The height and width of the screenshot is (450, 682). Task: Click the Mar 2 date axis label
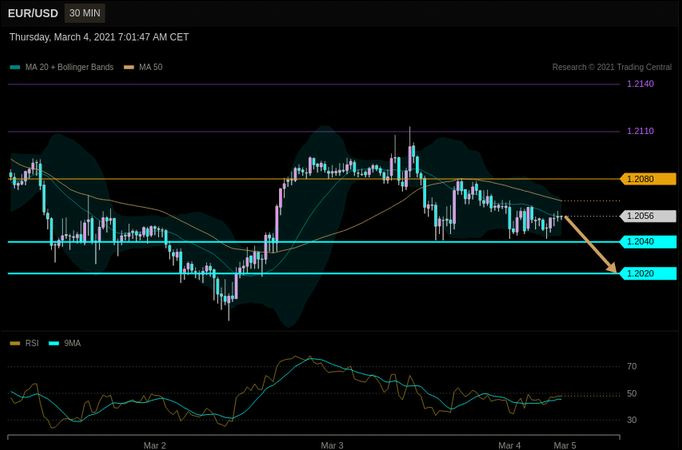(154, 445)
